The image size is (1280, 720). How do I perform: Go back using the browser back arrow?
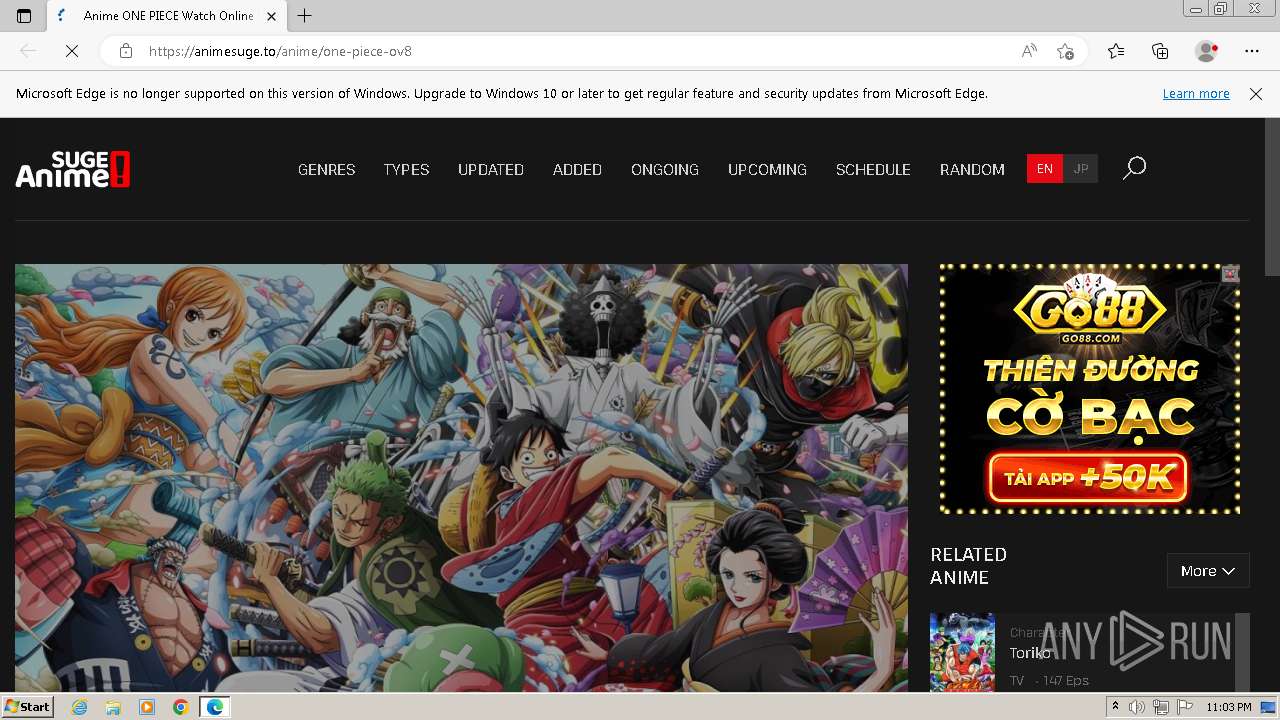click(28, 51)
